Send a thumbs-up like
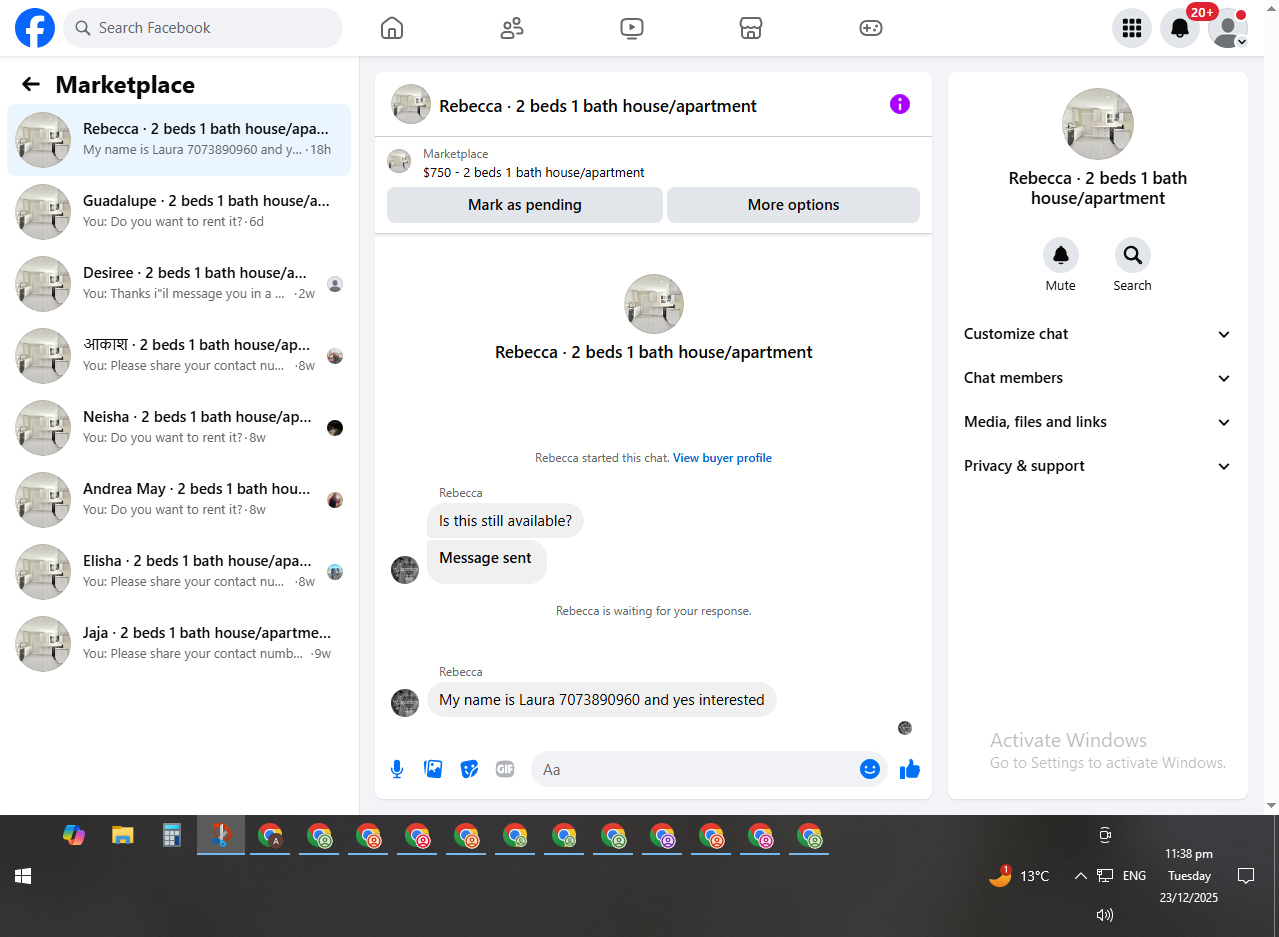Image resolution: width=1279 pixels, height=937 pixels. tap(909, 769)
